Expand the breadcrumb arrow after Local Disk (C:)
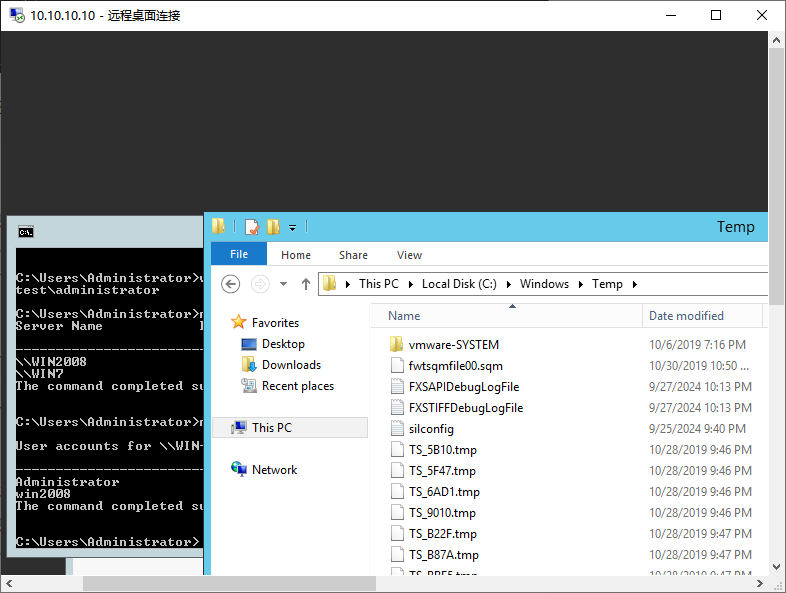Screen dimensions: 786x593 (x=509, y=285)
